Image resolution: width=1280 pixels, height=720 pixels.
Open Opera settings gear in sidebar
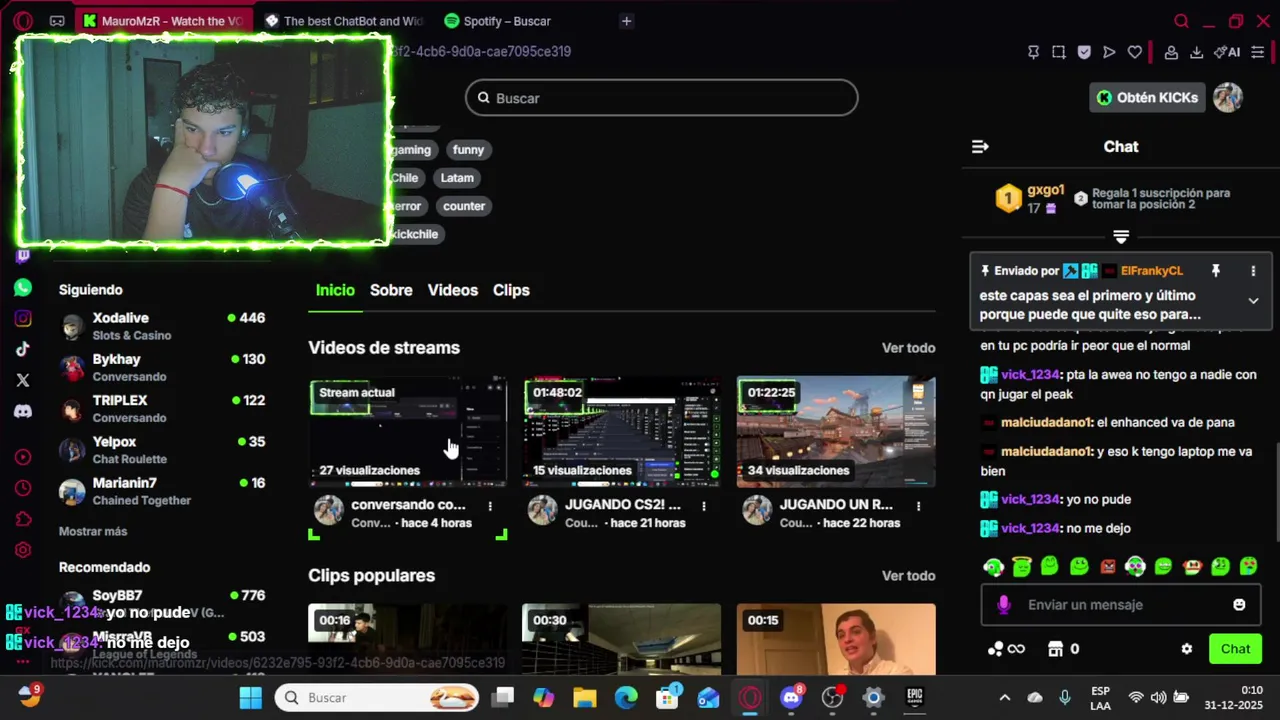(x=23, y=550)
